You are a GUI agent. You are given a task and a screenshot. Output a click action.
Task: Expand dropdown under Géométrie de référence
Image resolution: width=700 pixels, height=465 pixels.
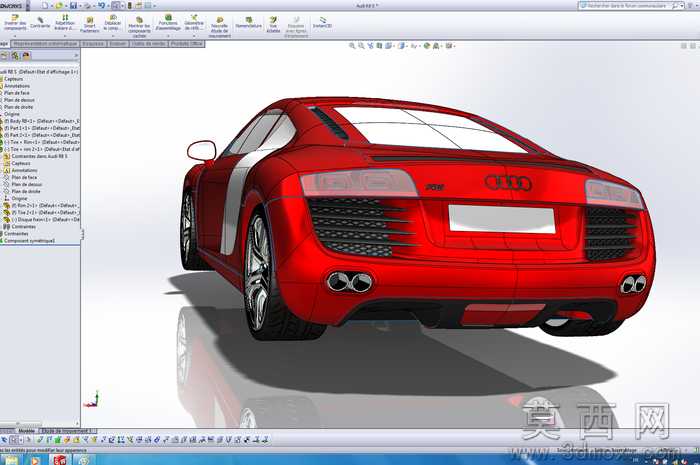(194, 36)
